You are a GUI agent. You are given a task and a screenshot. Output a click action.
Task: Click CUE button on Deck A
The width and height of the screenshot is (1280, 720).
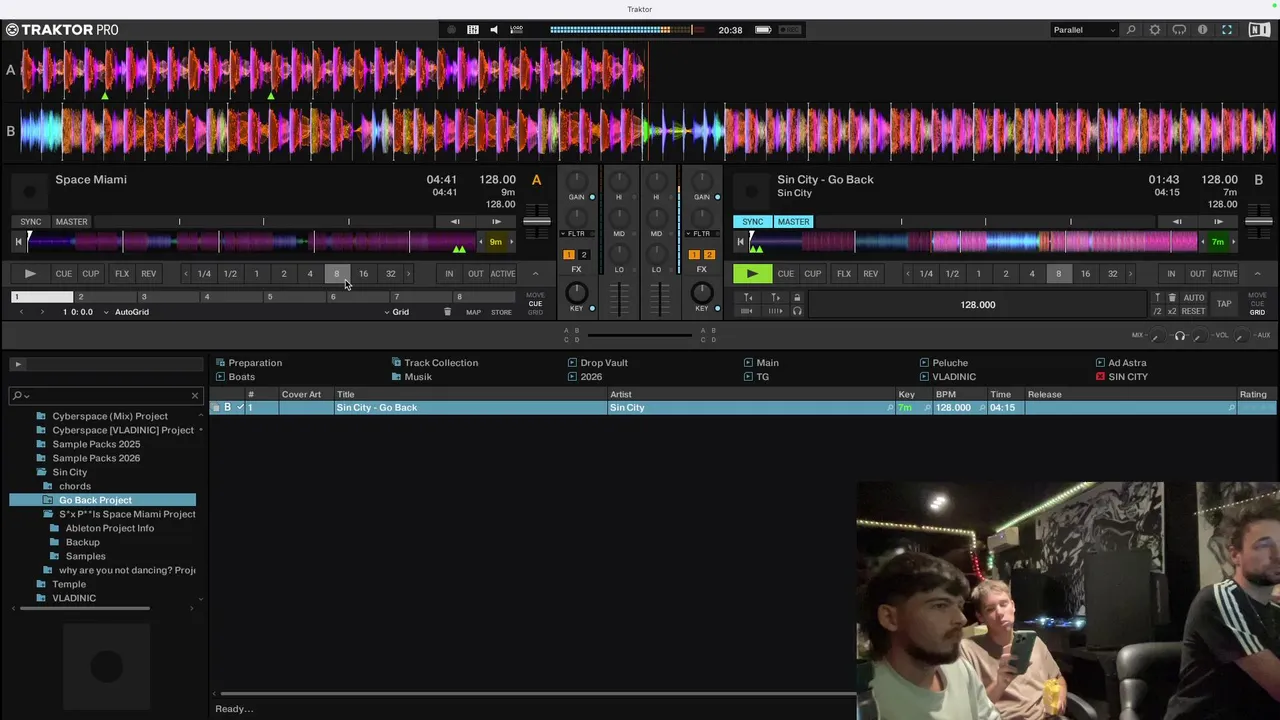point(64,274)
